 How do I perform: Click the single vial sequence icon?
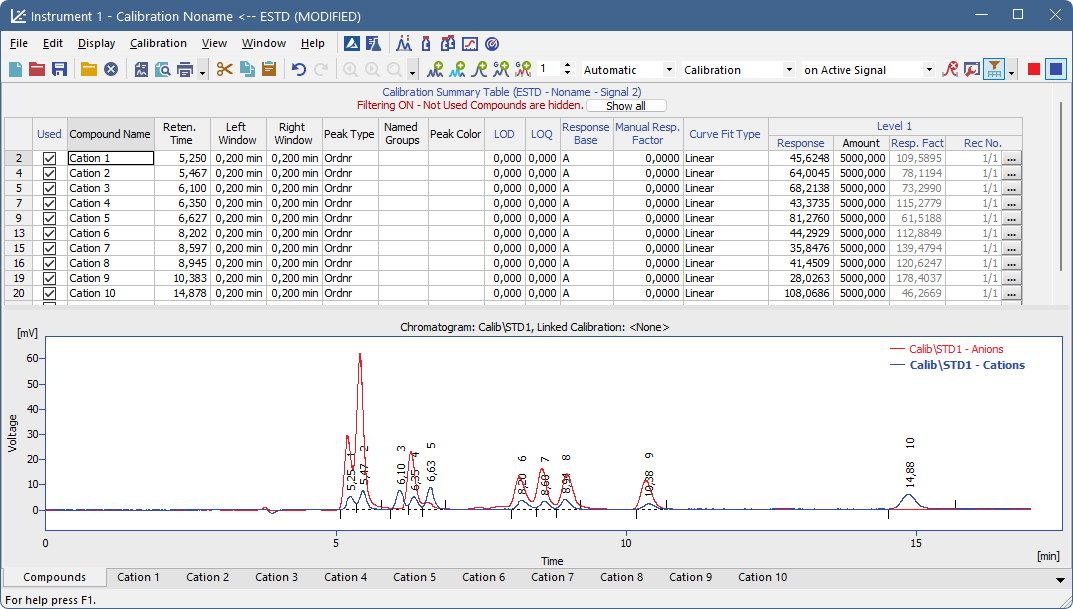pyautogui.click(x=426, y=44)
